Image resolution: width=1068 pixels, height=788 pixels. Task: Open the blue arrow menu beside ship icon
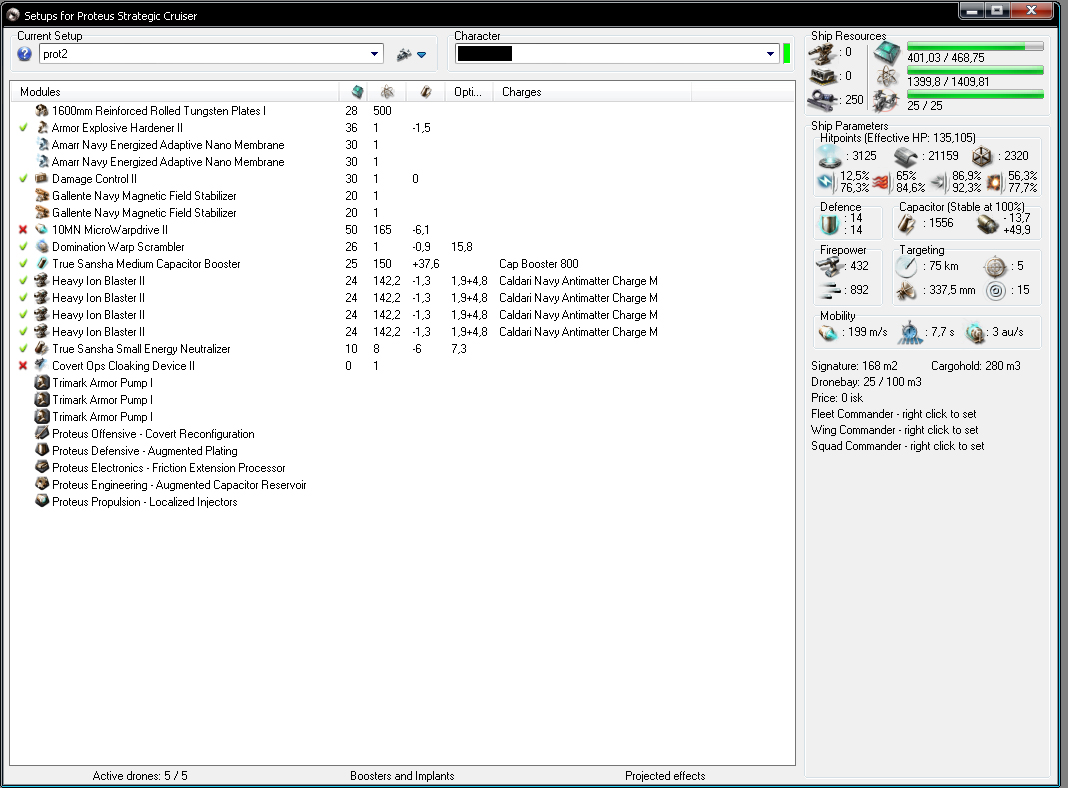pos(422,54)
